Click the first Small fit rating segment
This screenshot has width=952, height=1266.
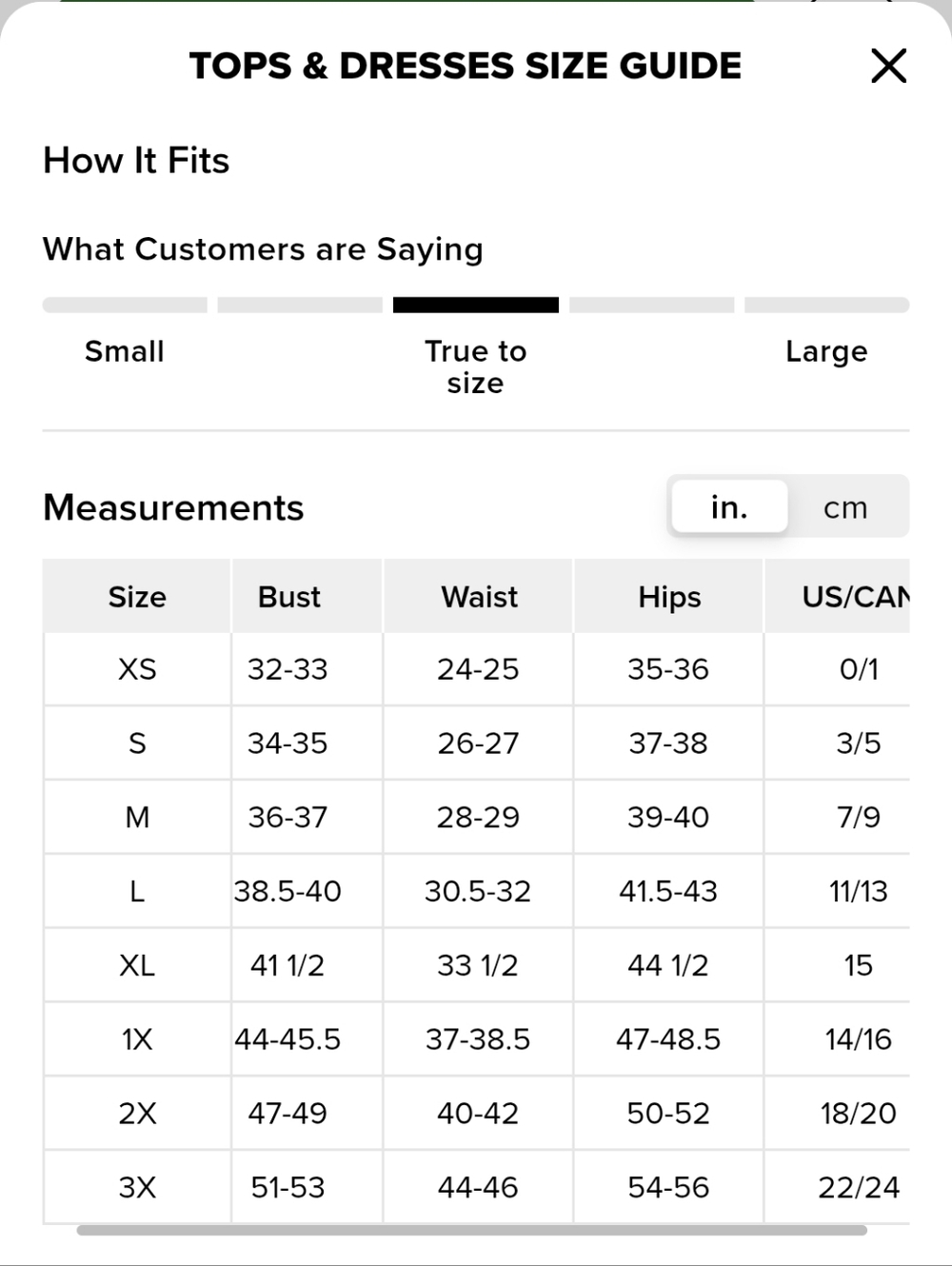coord(125,305)
